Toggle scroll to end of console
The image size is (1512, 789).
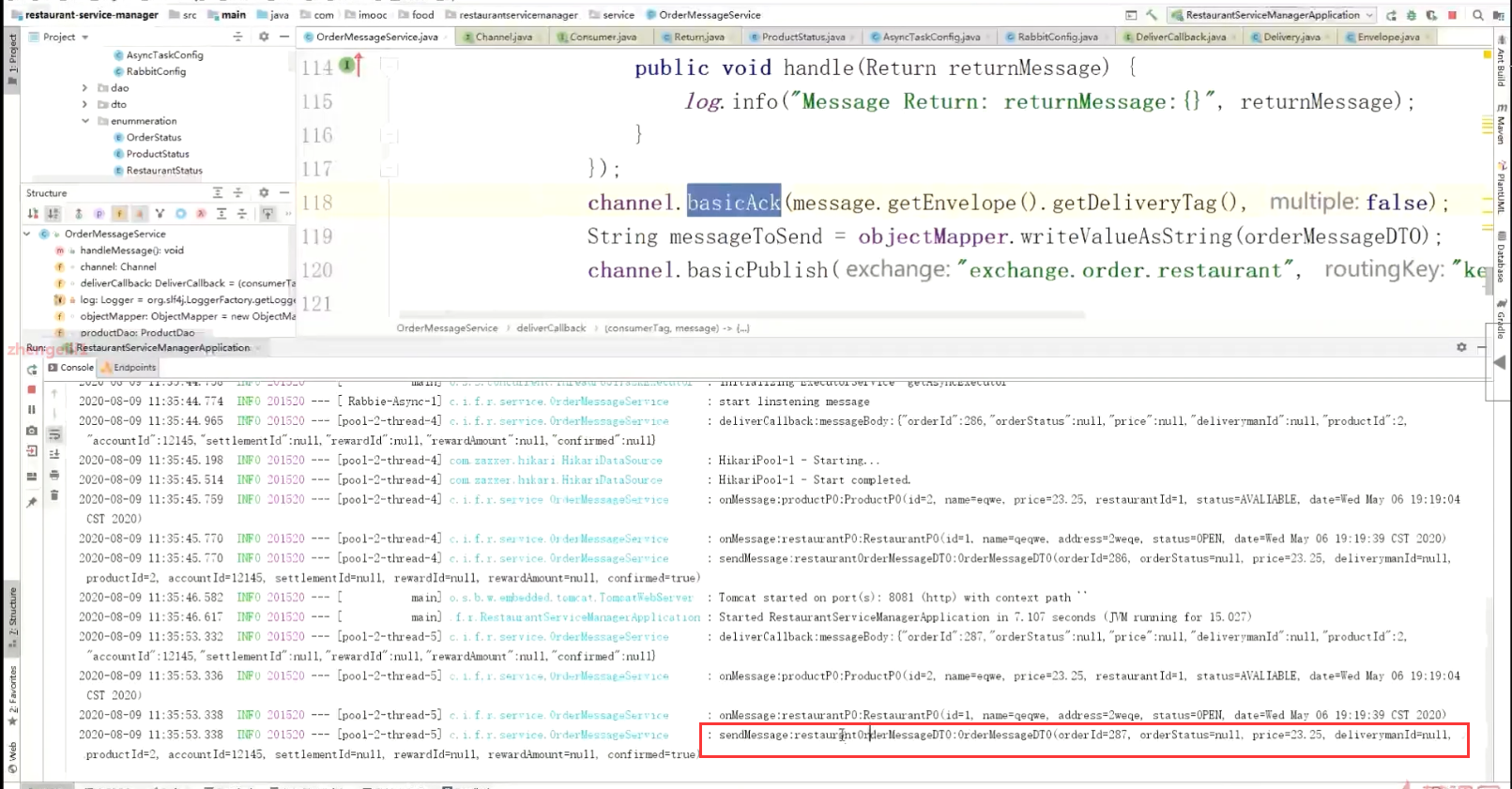54,454
